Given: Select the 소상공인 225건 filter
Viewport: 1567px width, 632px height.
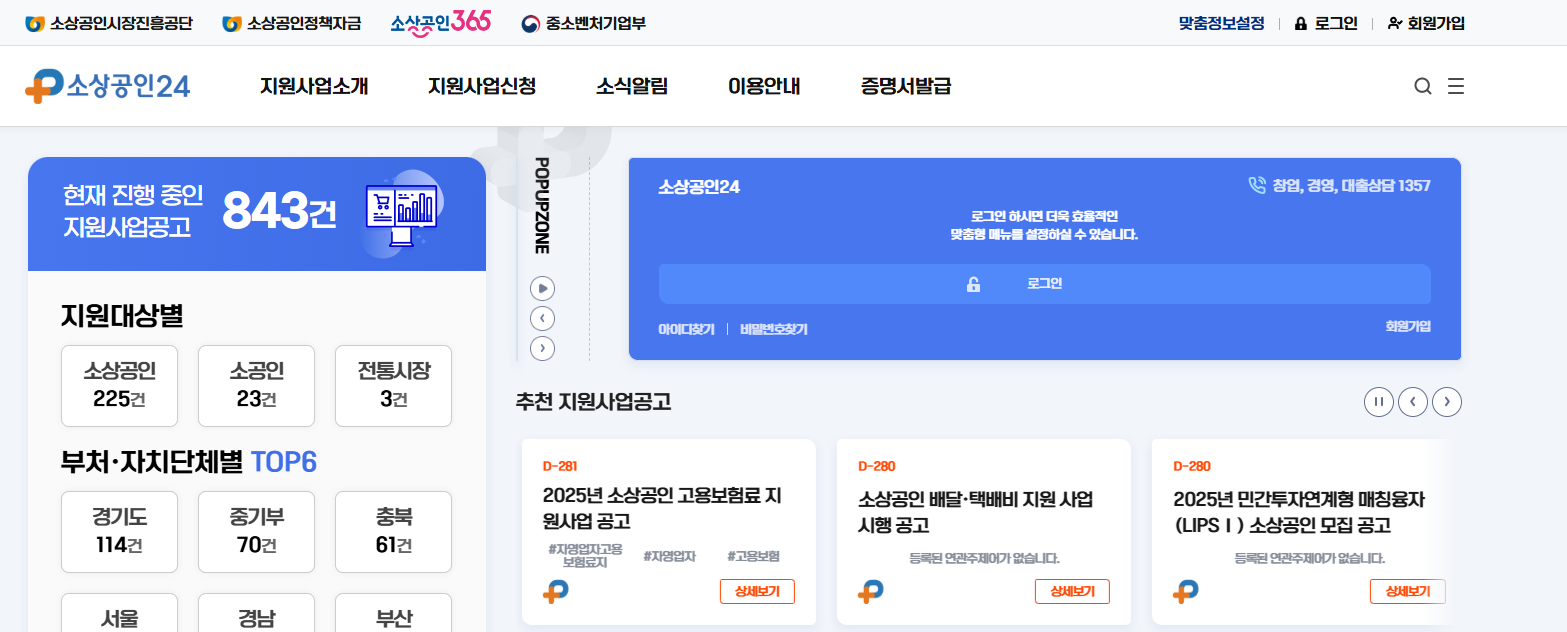Looking at the screenshot, I should [119, 386].
